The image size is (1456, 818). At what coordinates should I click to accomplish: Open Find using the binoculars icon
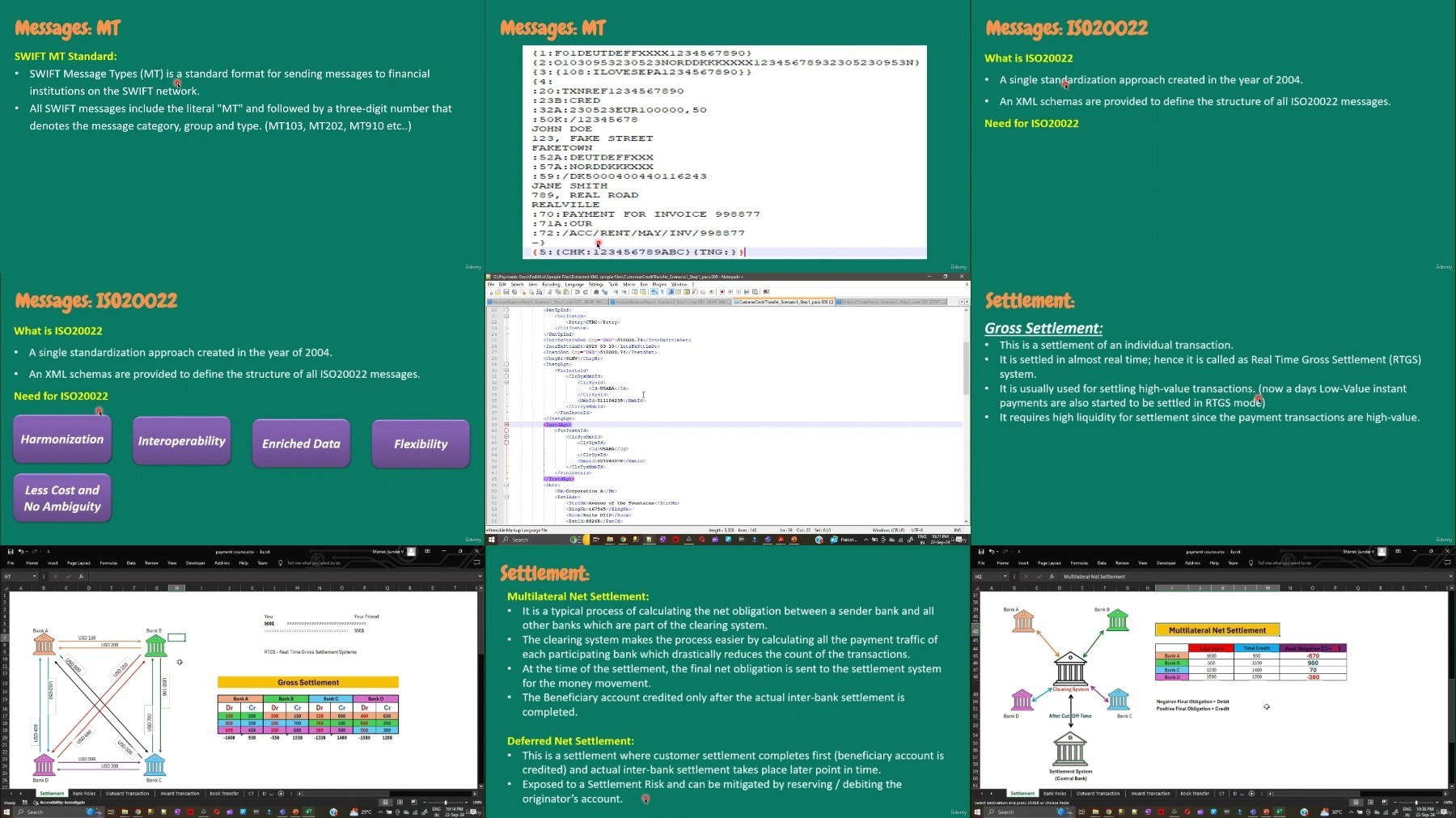click(596, 291)
